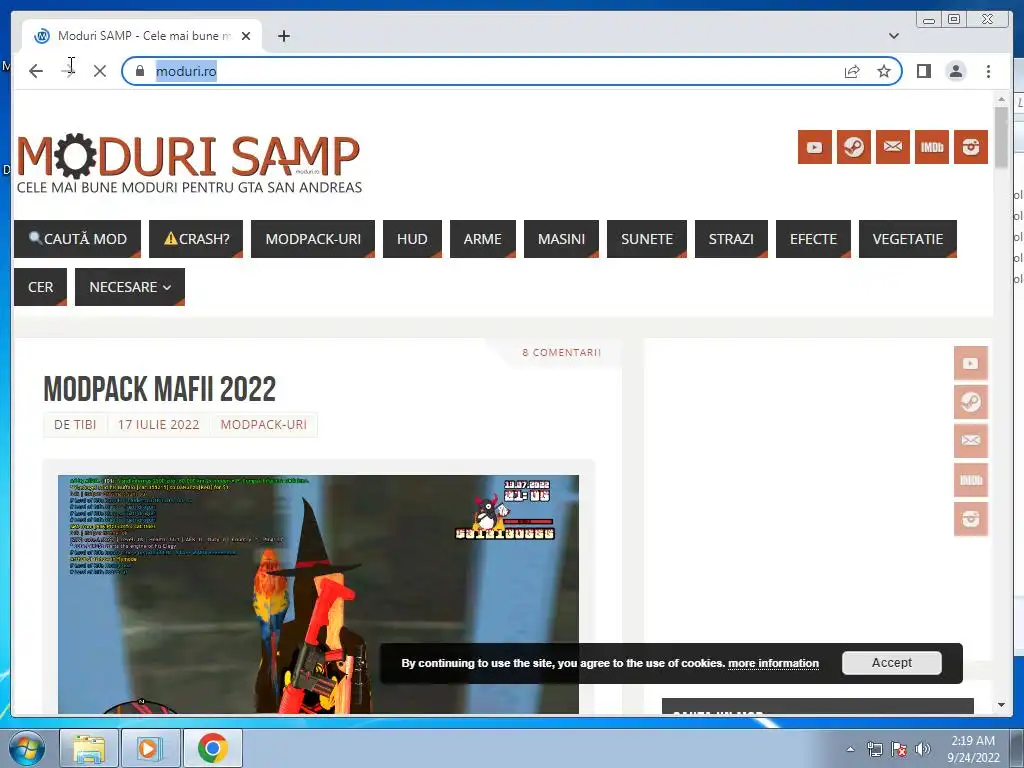Image resolution: width=1024 pixels, height=768 pixels.
Task: Open the 8 COMENTARII link
Action: pyautogui.click(x=561, y=353)
